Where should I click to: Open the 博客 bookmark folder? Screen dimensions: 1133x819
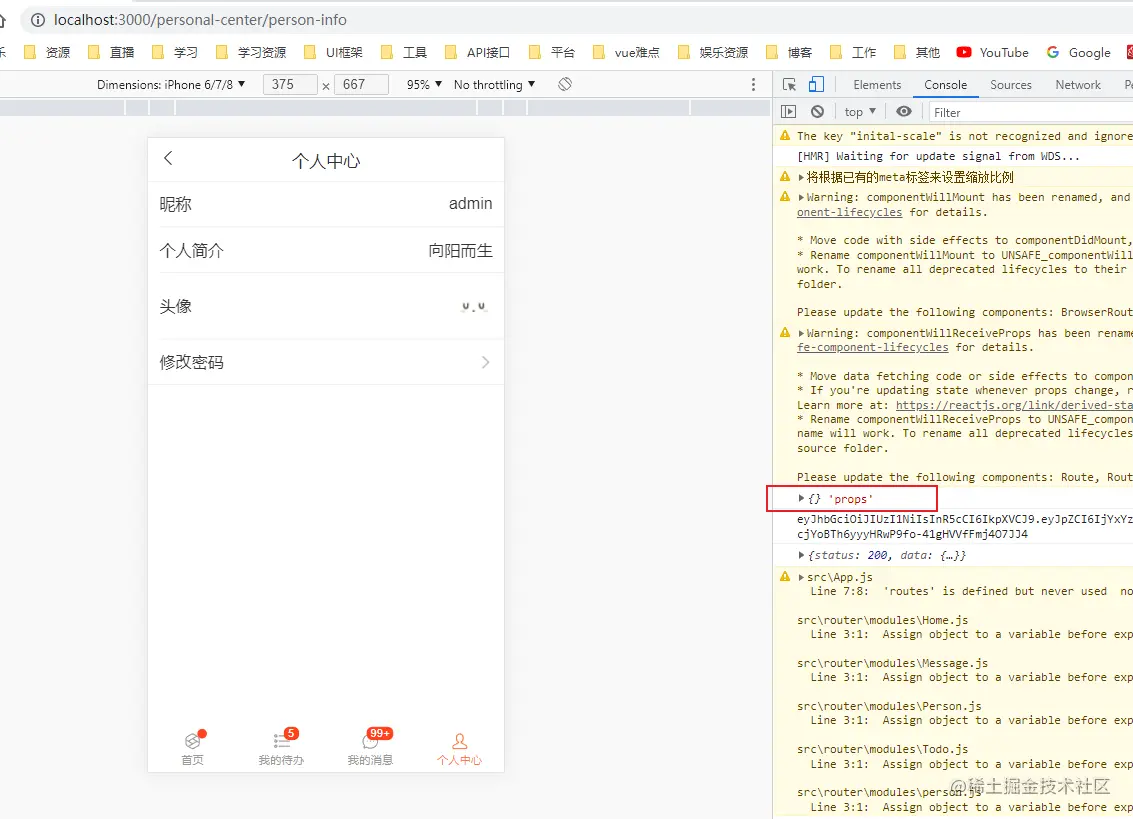click(790, 52)
